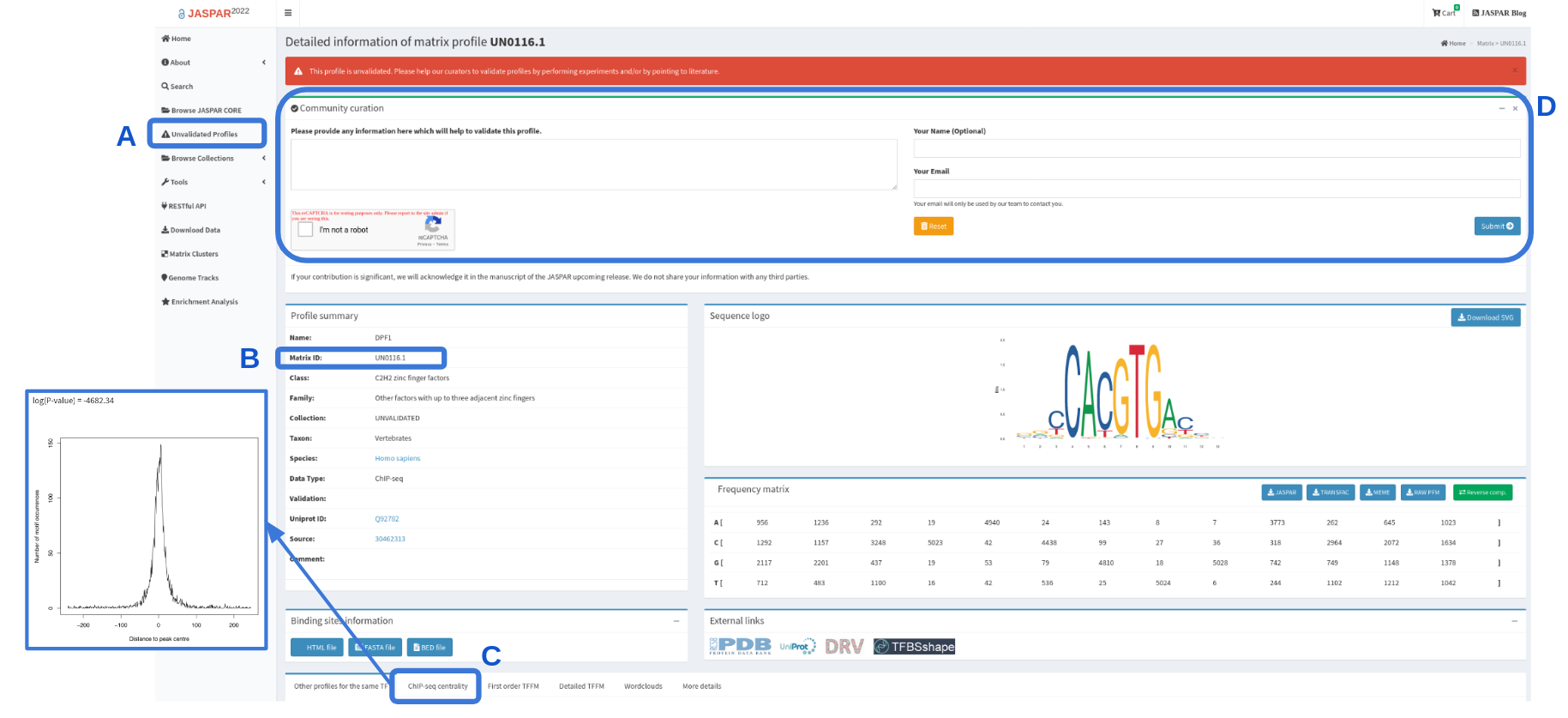Open the TFBSshape external link logo
The image size is (1568, 718).
(x=914, y=647)
